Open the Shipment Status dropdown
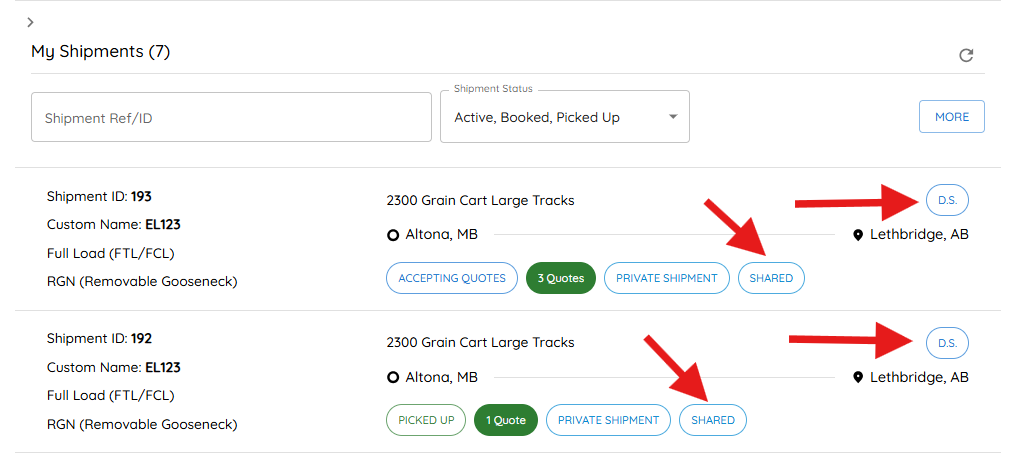The width and height of the screenshot is (1016, 457). 564,117
